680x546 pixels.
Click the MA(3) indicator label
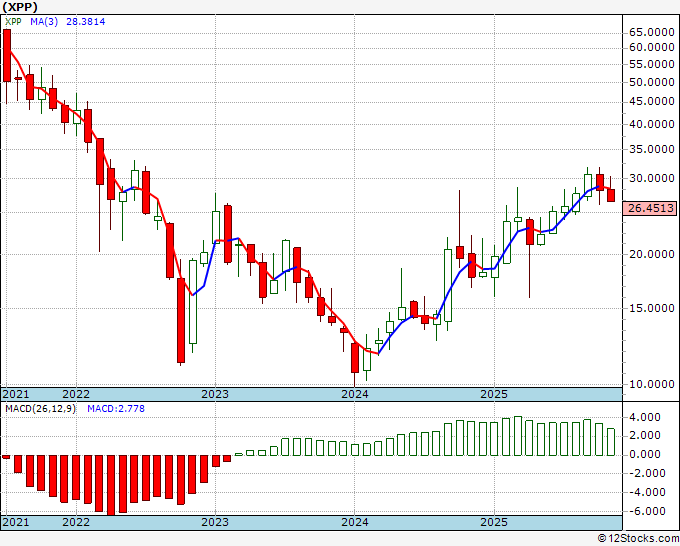coord(44,22)
